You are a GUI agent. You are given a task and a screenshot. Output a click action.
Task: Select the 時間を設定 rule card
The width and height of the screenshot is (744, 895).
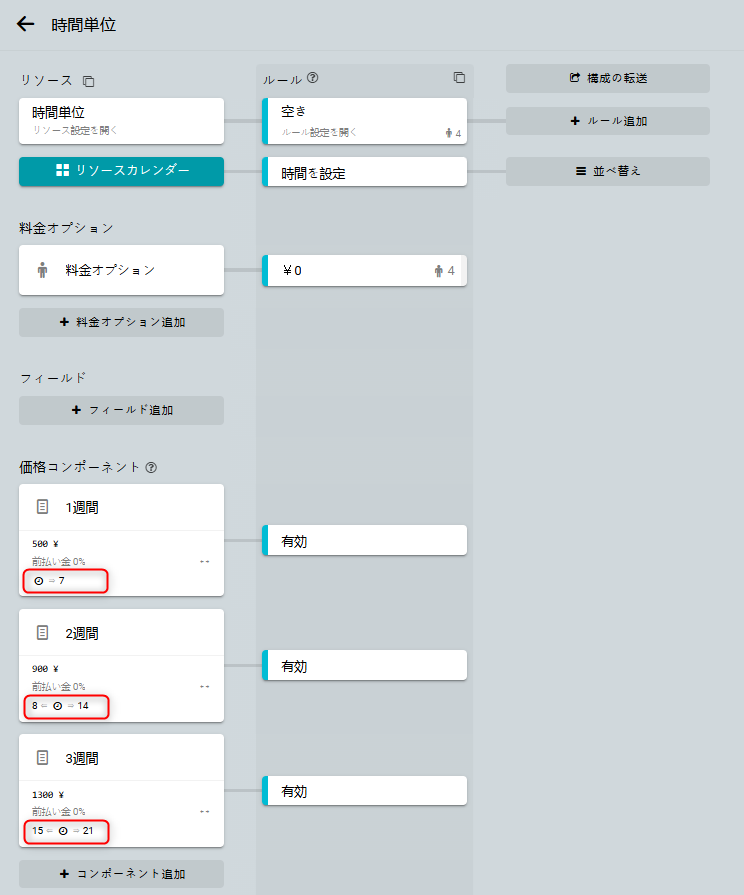pyautogui.click(x=364, y=172)
